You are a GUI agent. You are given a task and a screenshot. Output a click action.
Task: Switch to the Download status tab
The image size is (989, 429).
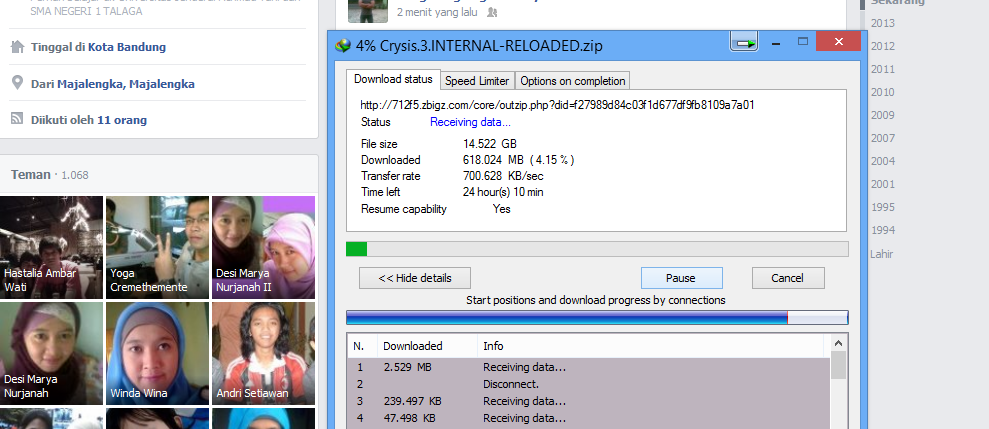point(393,79)
